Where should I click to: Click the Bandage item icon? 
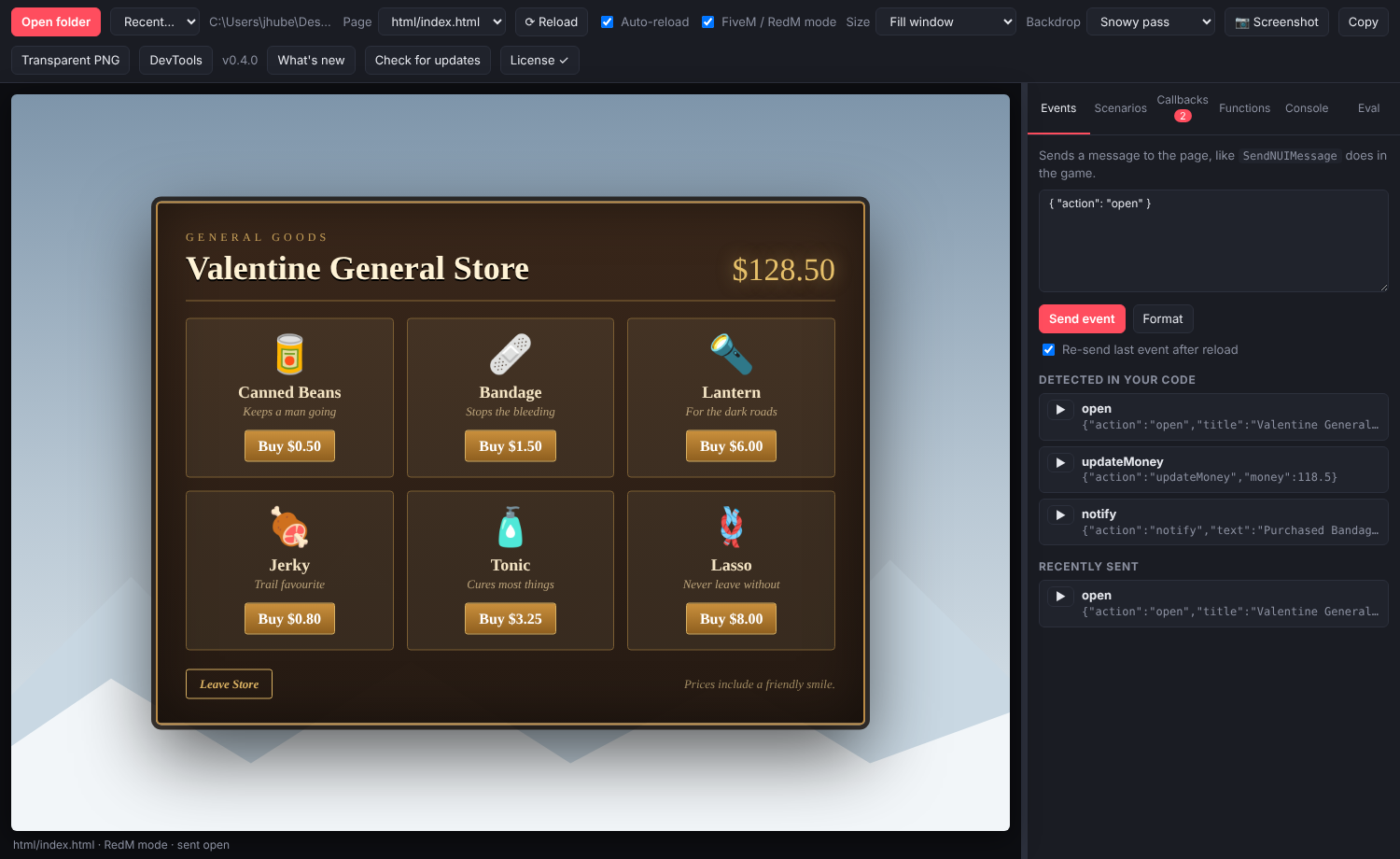click(511, 355)
